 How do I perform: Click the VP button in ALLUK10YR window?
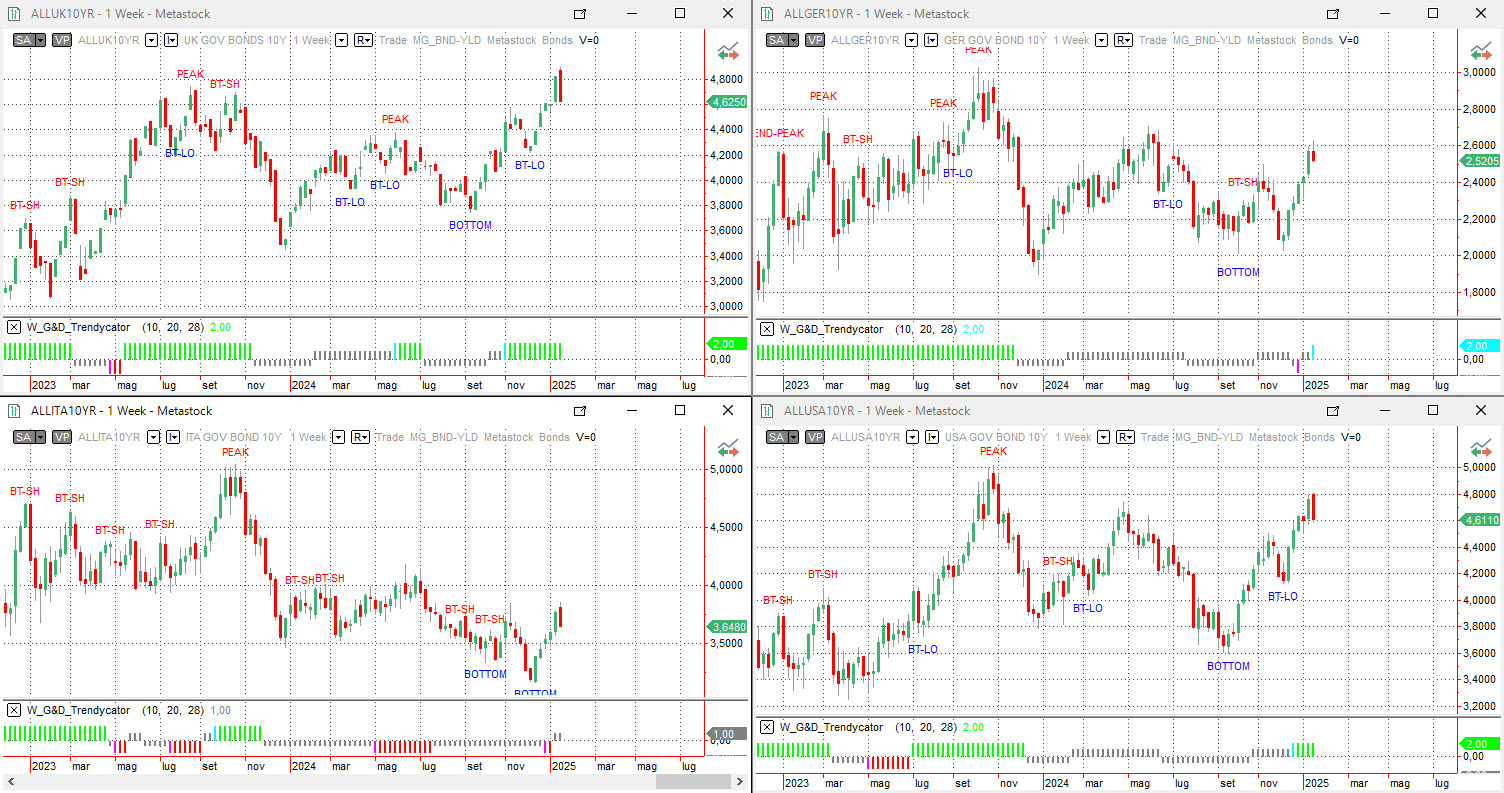pos(62,40)
